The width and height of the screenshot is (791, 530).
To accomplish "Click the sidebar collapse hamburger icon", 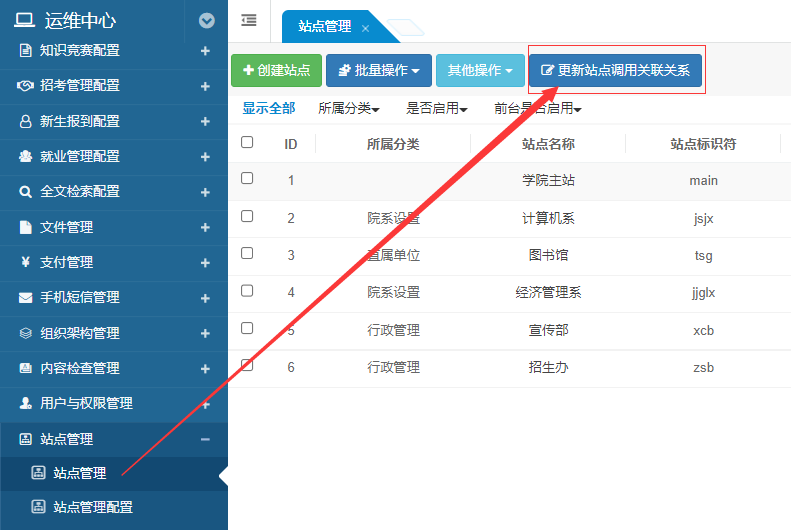I will click(x=249, y=20).
